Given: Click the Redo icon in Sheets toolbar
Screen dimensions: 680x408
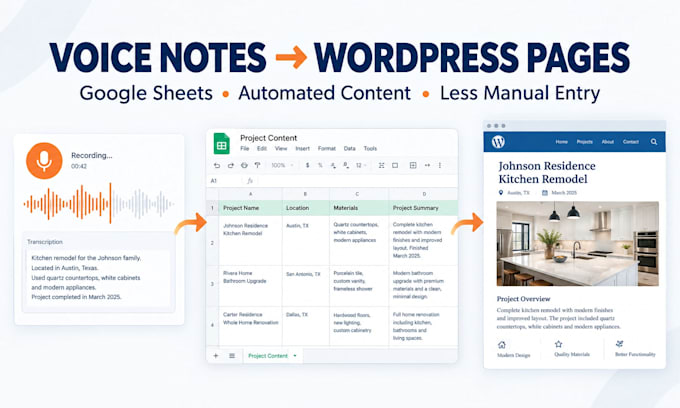Looking at the screenshot, I should (x=231, y=165).
